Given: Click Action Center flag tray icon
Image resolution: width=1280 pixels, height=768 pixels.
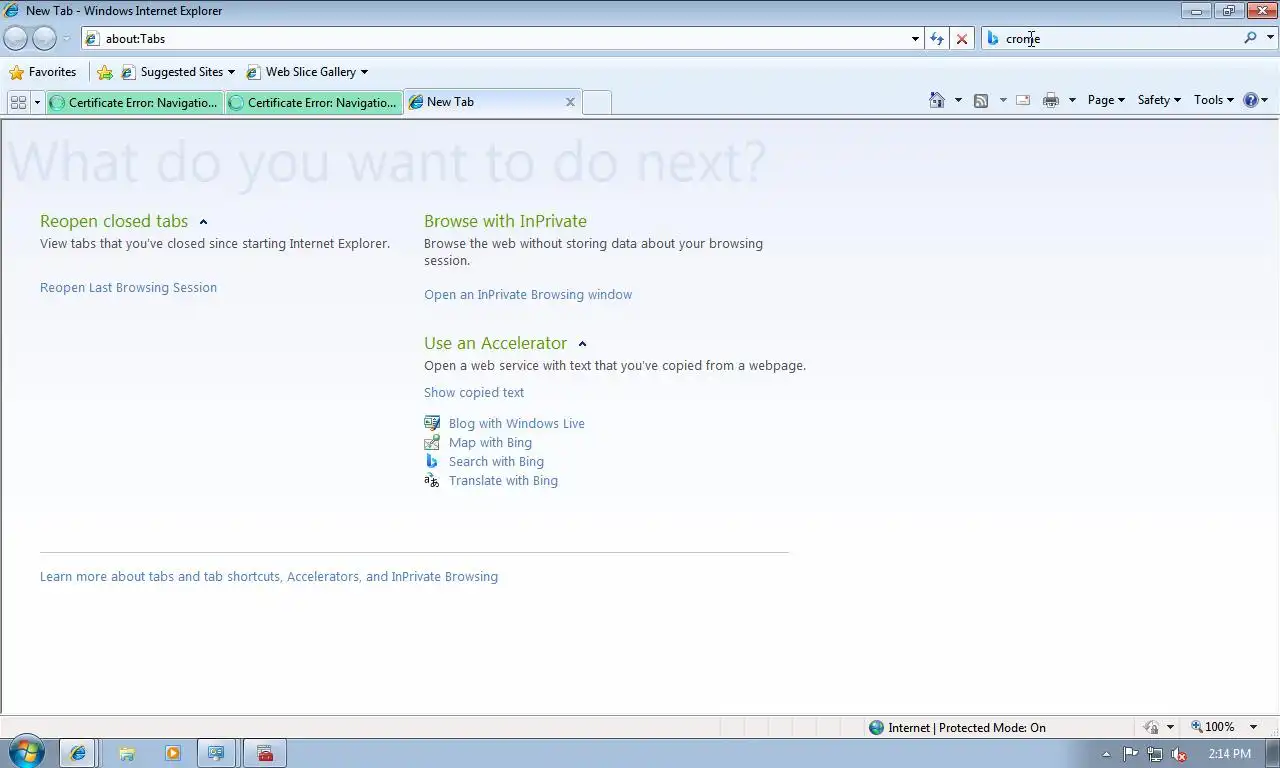Looking at the screenshot, I should tap(1131, 754).
